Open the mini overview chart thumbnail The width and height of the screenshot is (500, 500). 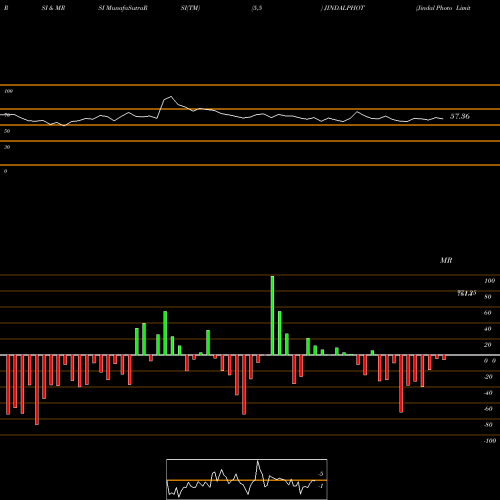(247, 479)
